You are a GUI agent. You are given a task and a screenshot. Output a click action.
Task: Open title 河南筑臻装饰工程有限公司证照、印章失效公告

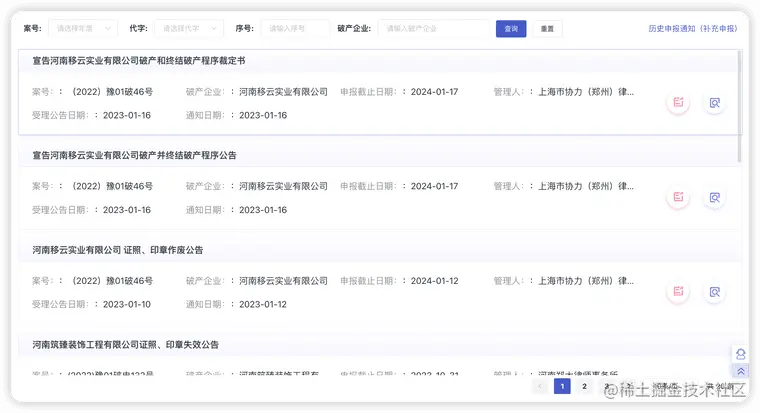[x=126, y=345]
